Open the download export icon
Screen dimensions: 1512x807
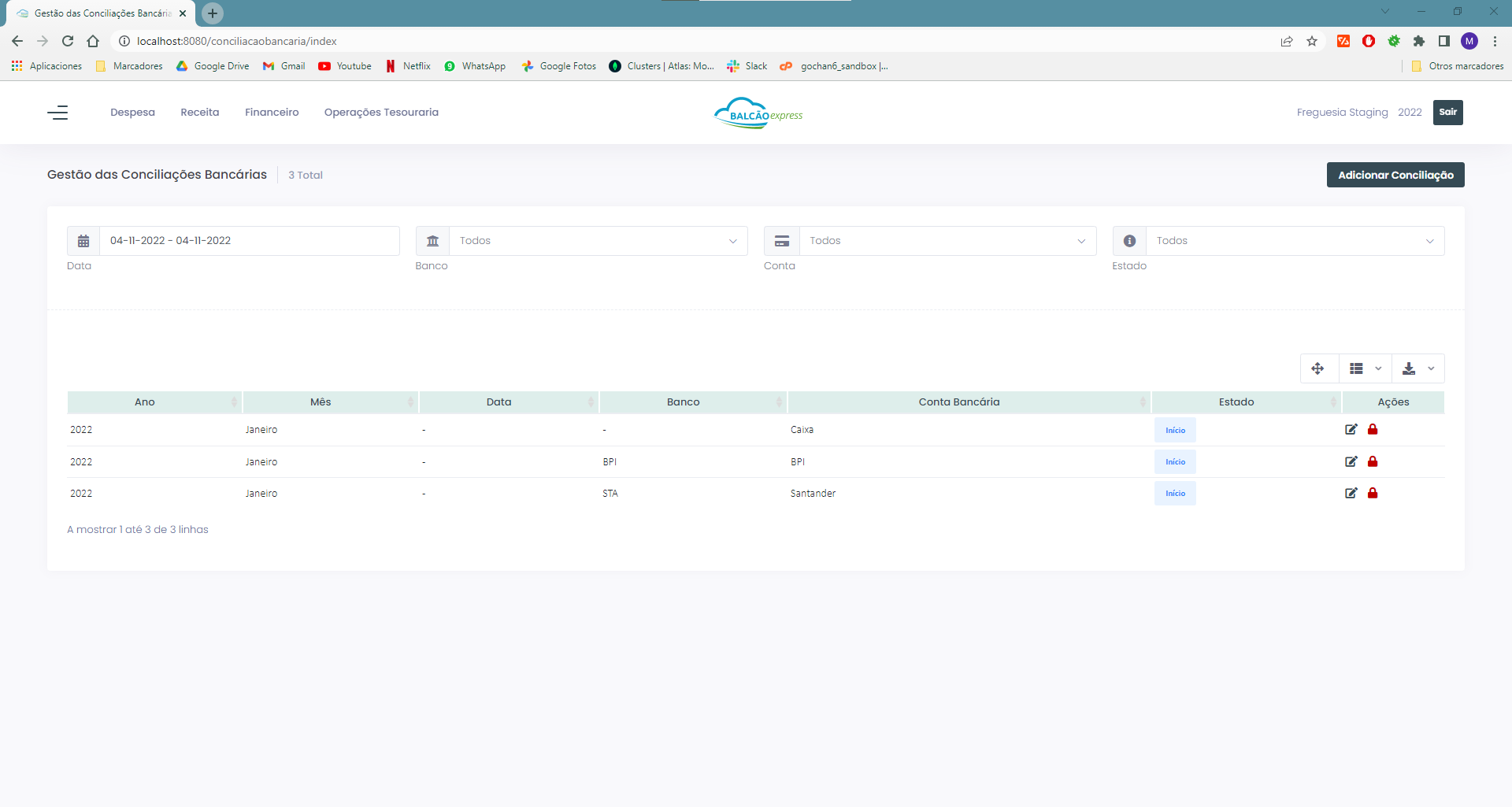1418,368
